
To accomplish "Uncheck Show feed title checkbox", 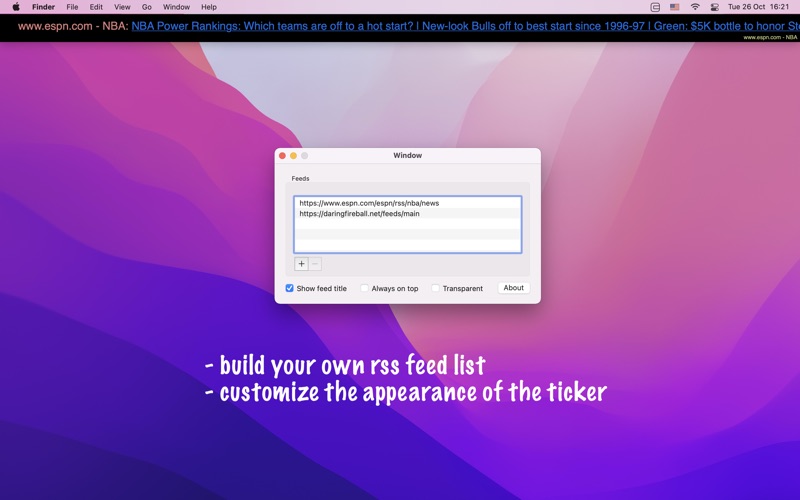I will 289,288.
